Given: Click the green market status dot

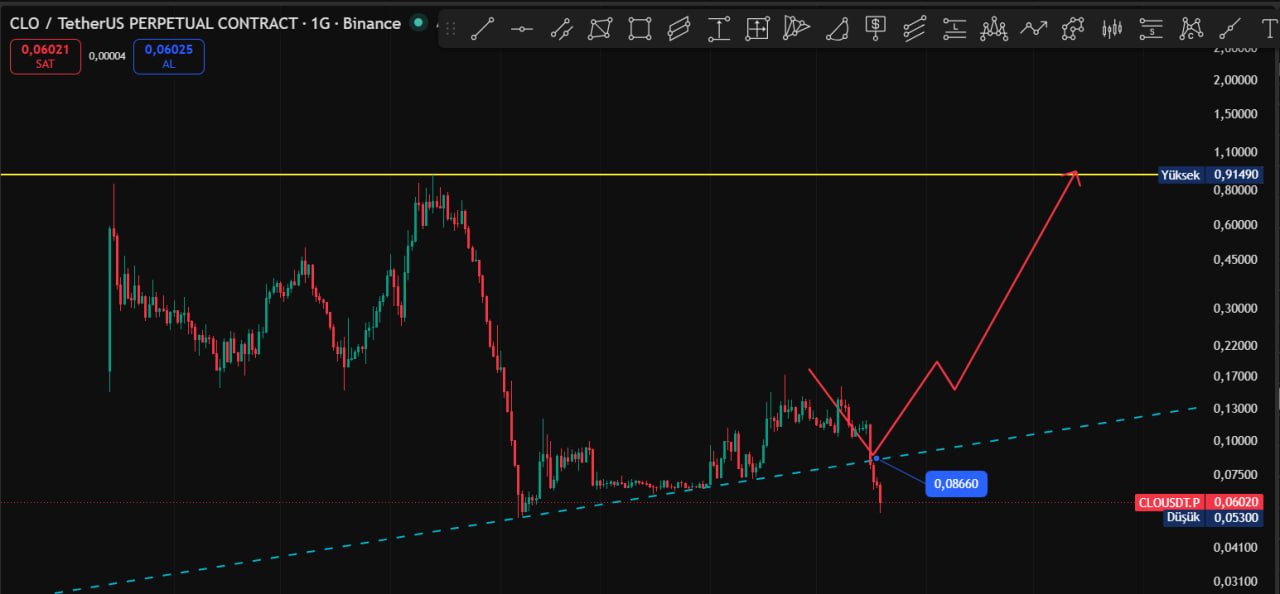Looking at the screenshot, I should pyautogui.click(x=418, y=23).
